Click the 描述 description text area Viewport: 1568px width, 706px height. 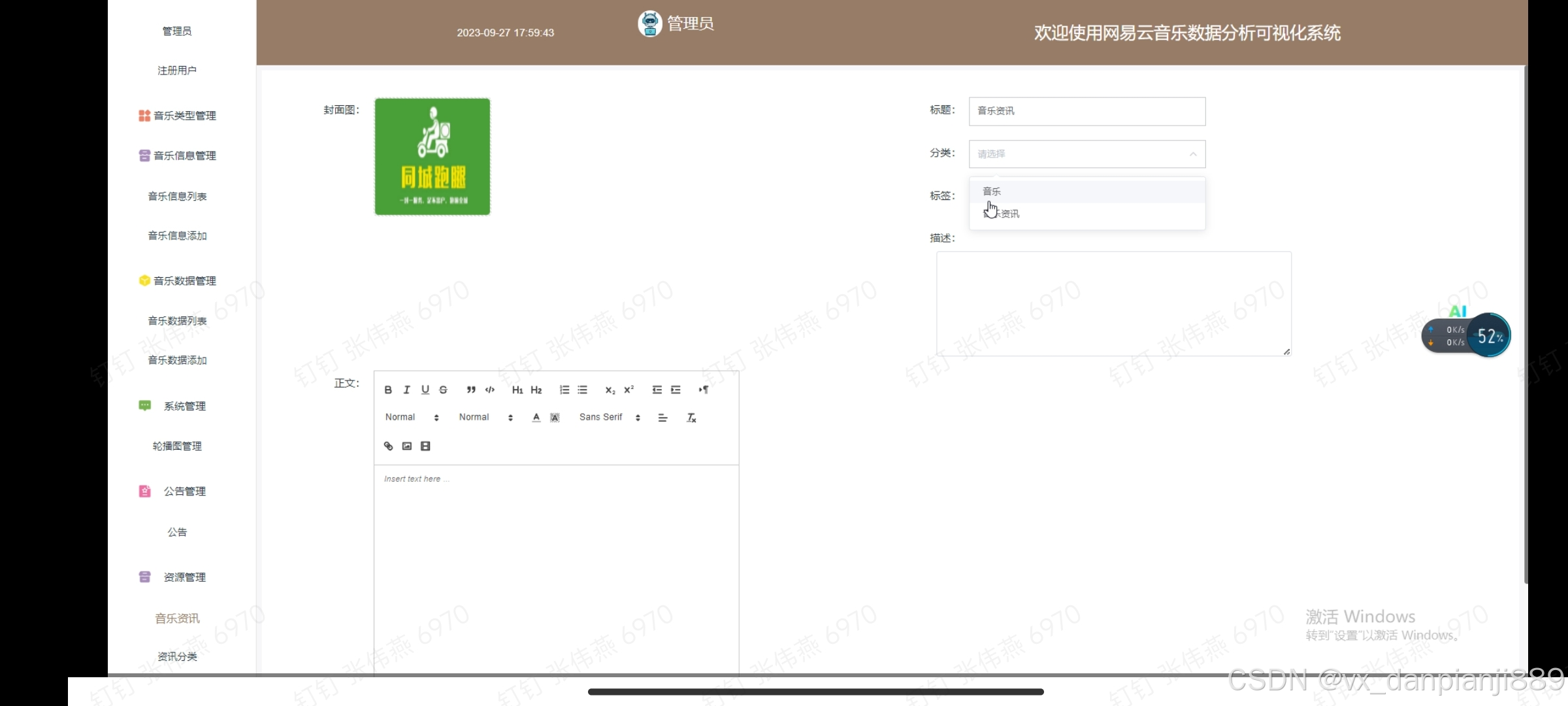pos(1113,304)
